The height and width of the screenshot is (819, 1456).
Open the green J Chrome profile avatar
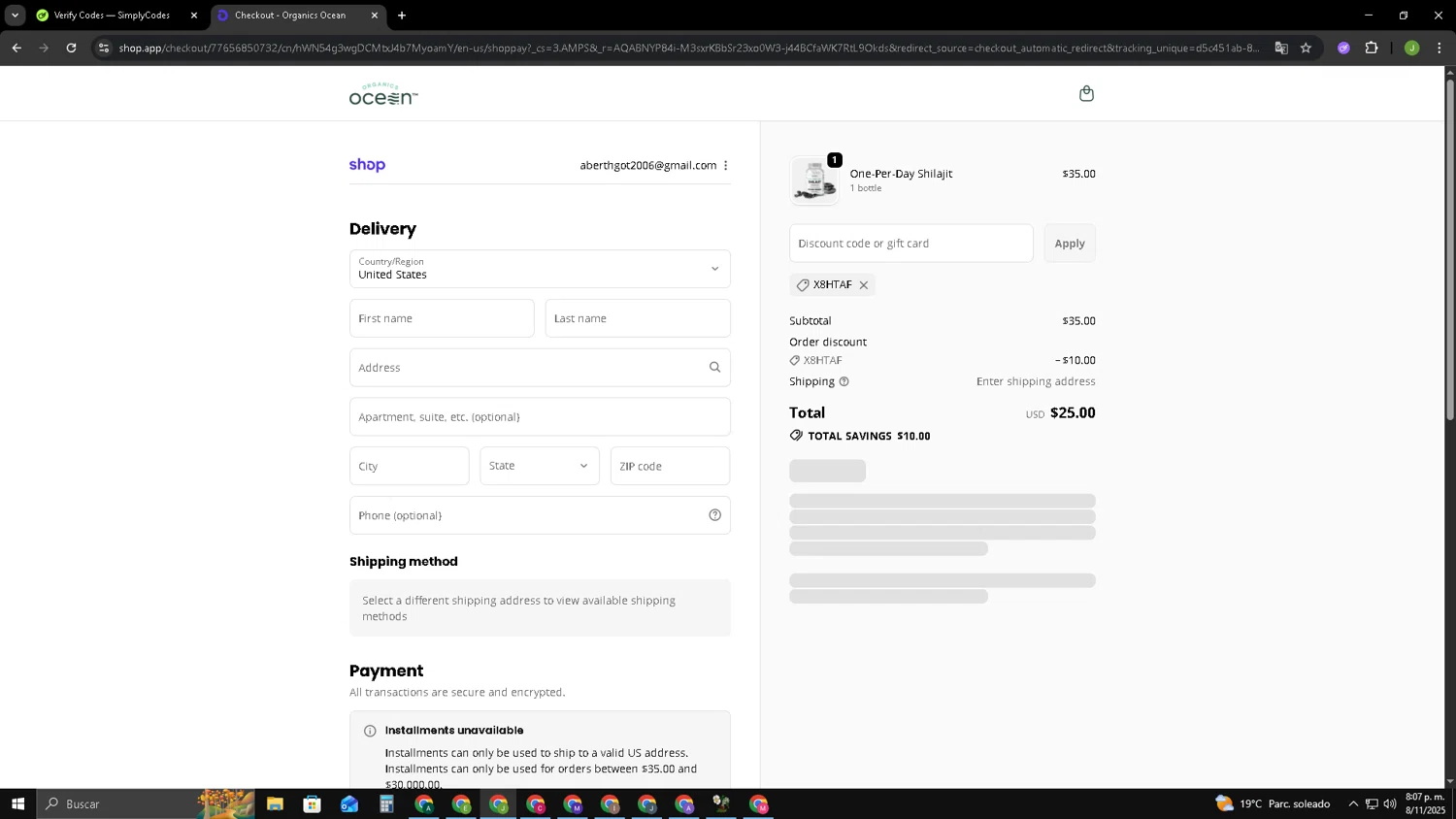[x=1411, y=48]
